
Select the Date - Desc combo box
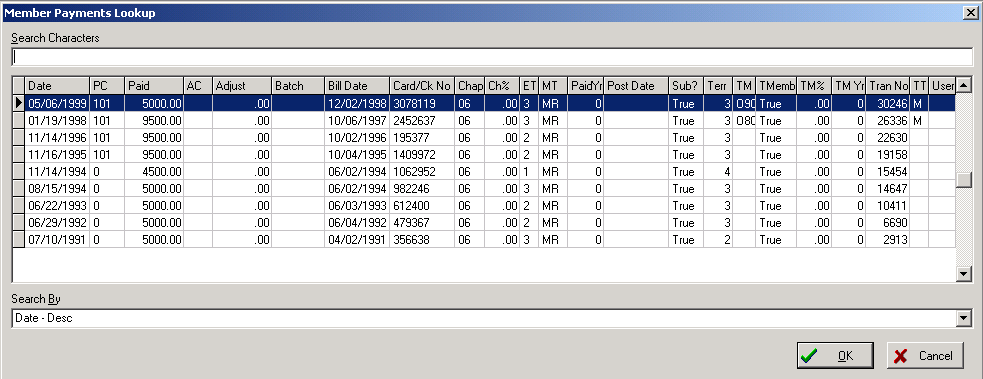click(x=492, y=319)
